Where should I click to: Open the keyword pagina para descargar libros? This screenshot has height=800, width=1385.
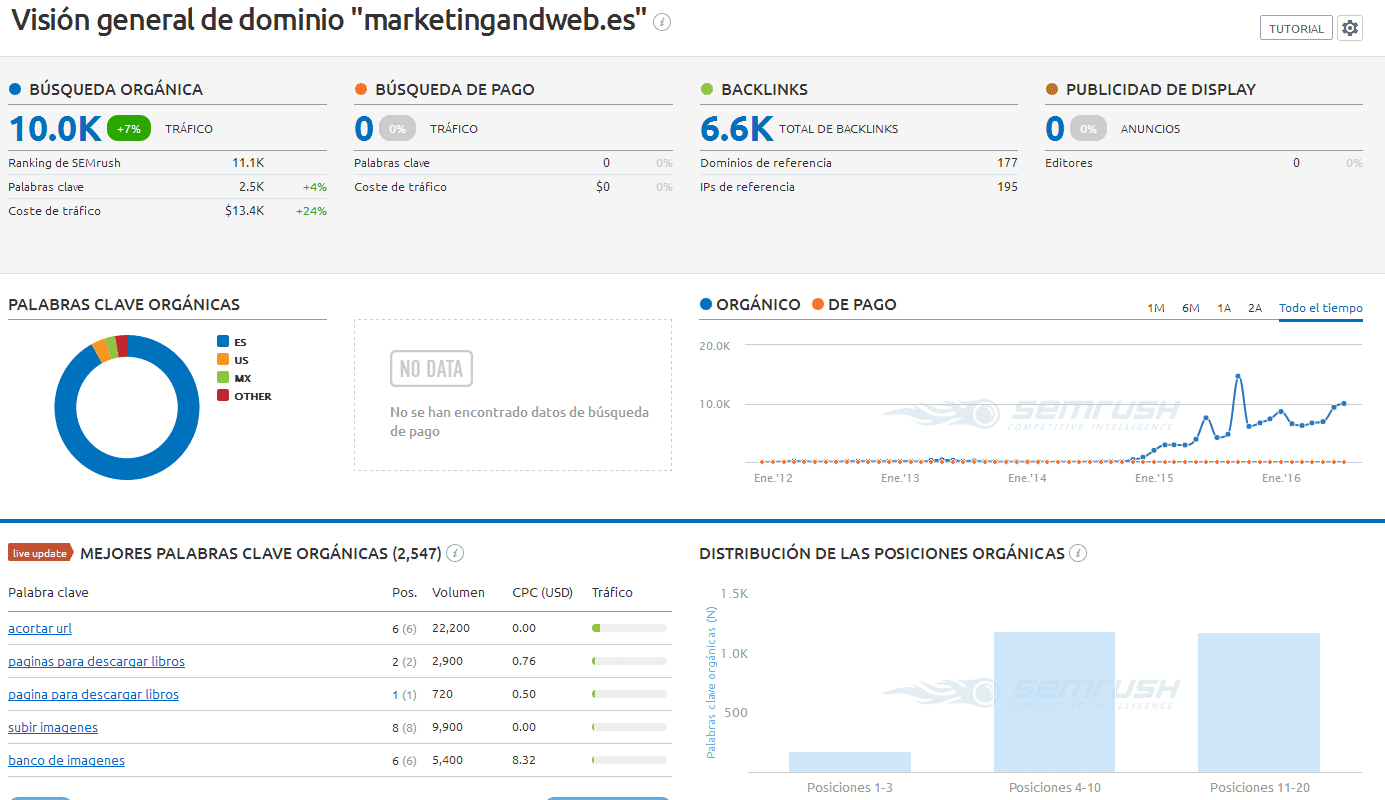93,695
